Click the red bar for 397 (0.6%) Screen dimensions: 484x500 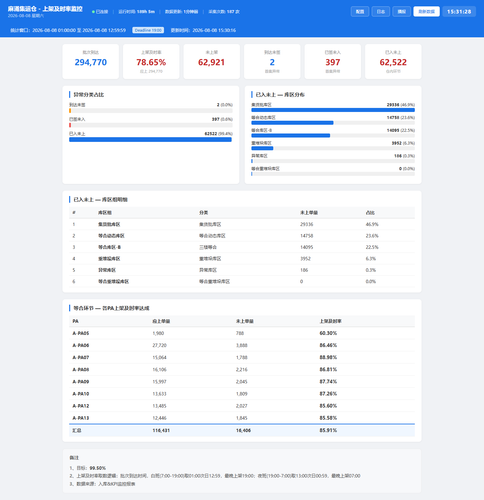70,125
